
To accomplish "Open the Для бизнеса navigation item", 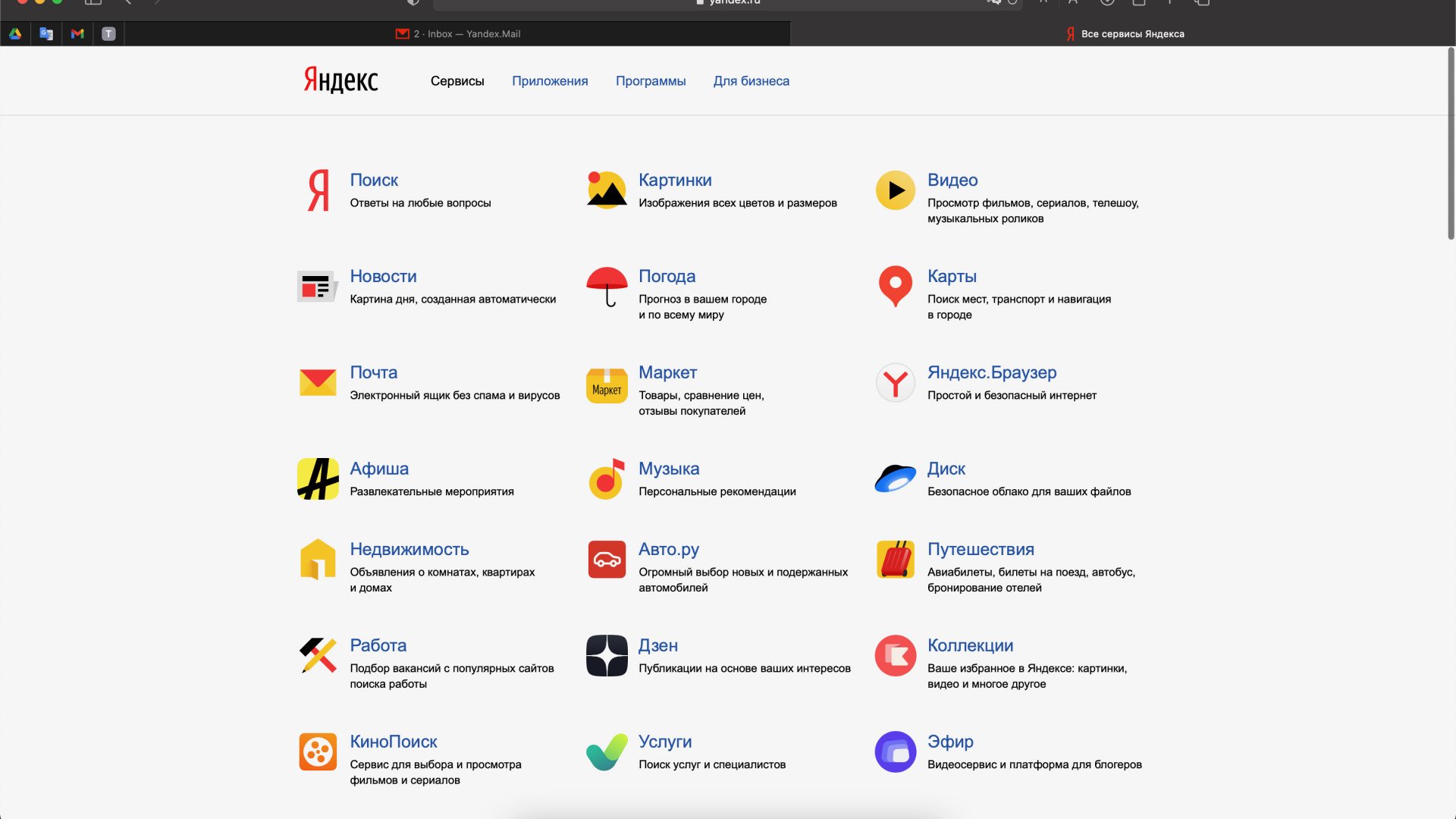I will 752,81.
